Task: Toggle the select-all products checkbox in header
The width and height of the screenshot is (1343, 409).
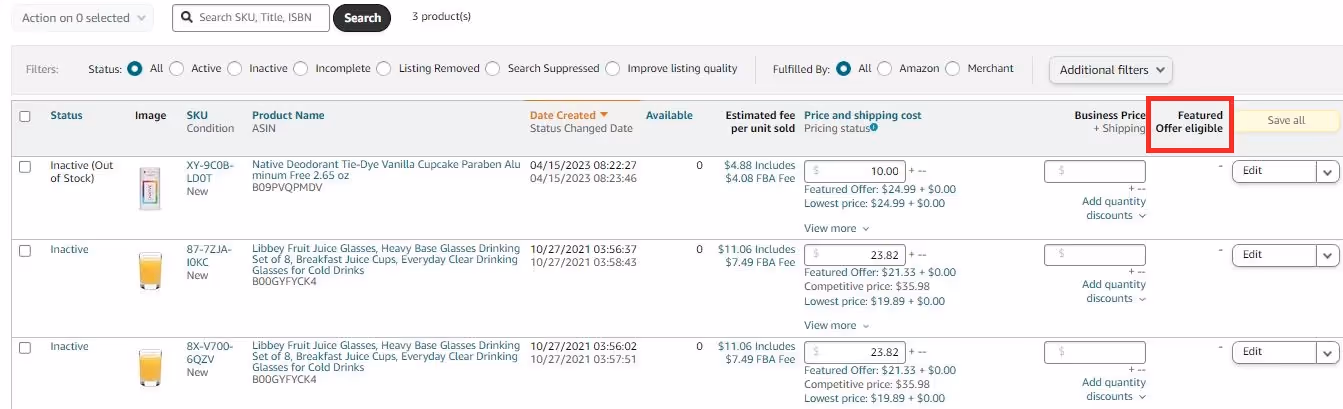Action: pyautogui.click(x=25, y=116)
